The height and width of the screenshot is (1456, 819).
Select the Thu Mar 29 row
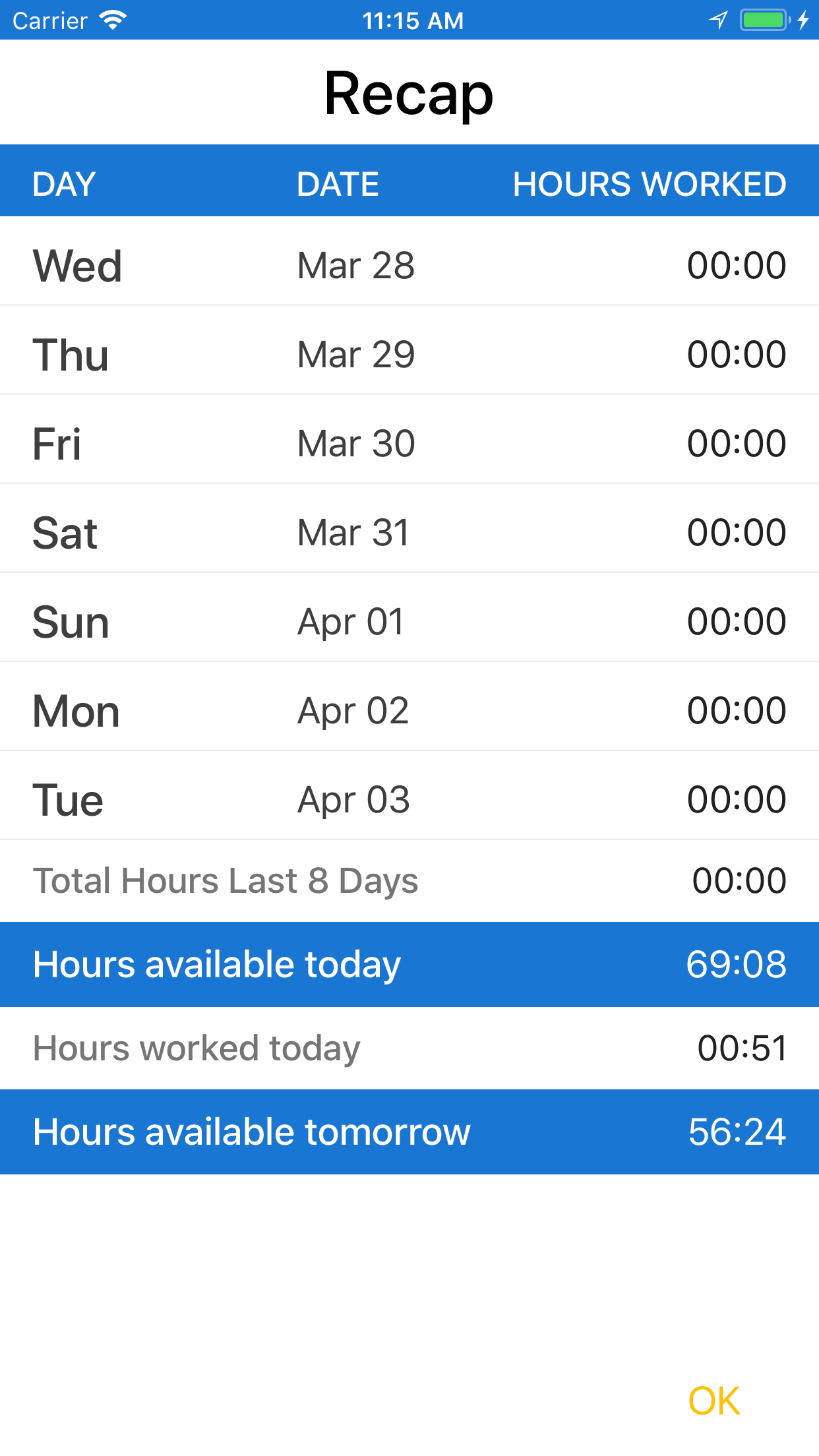coord(409,355)
